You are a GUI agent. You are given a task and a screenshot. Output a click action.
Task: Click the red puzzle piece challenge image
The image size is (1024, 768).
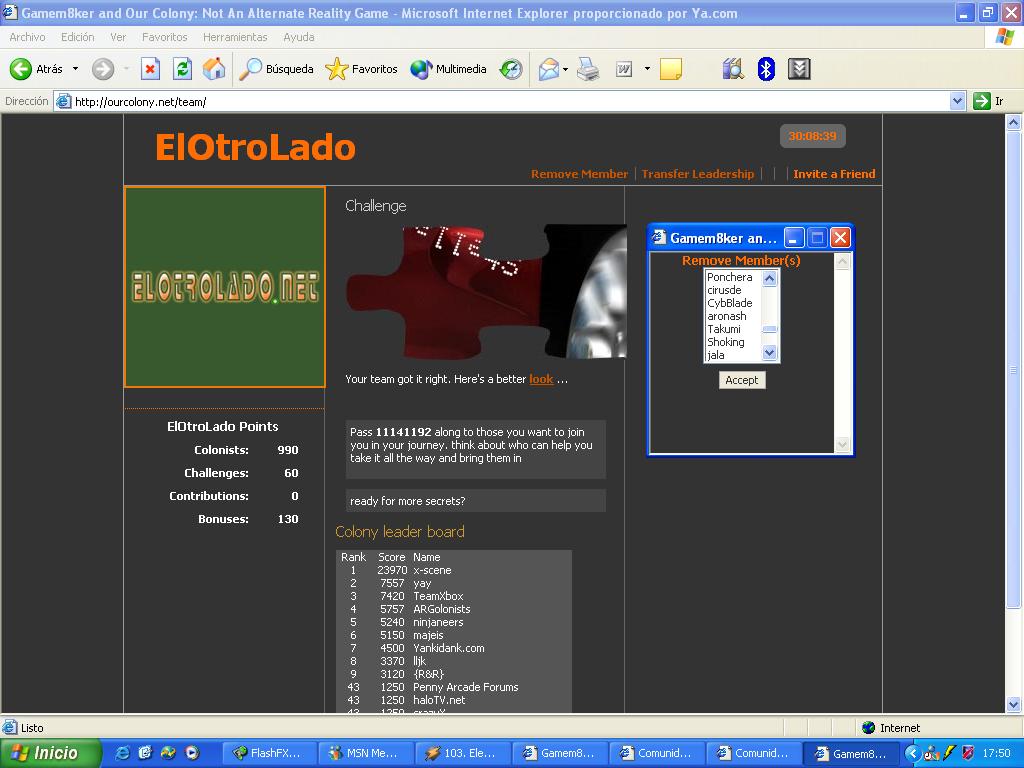point(485,292)
